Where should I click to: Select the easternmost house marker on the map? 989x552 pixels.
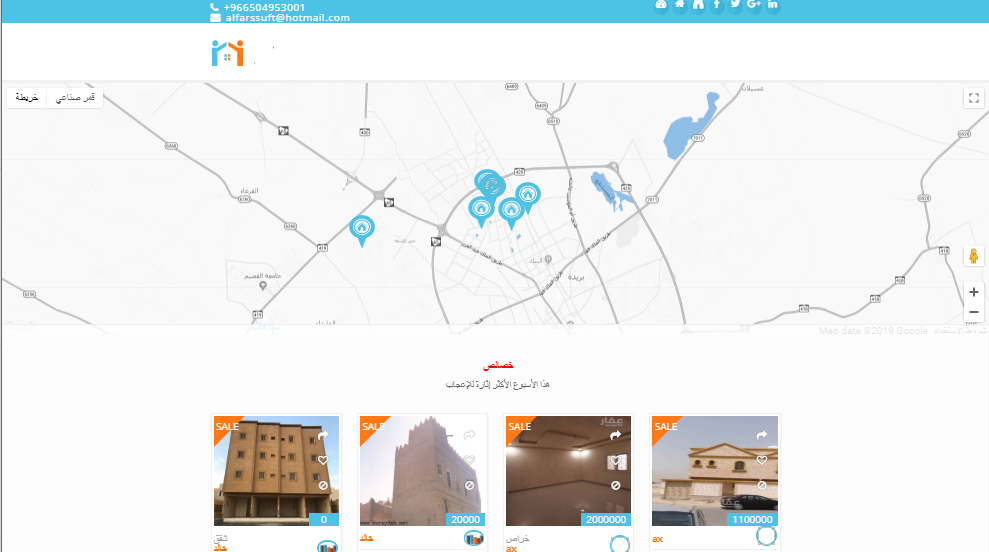click(528, 197)
